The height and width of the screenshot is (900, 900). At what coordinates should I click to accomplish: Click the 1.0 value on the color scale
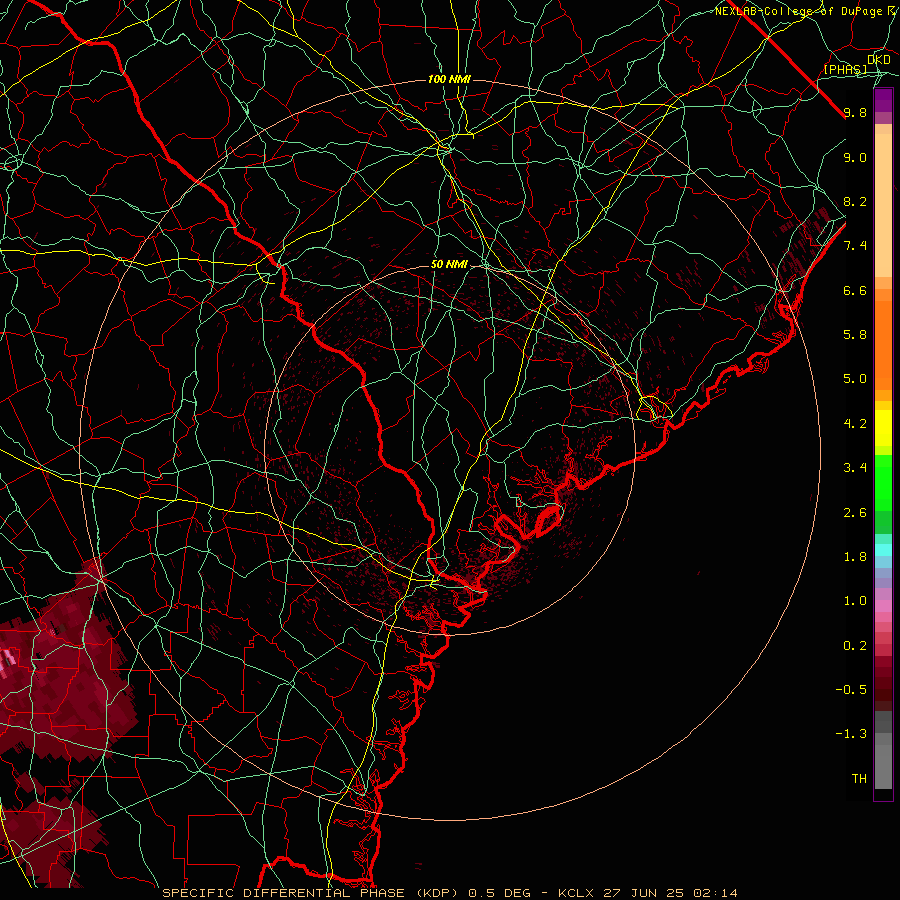[855, 601]
